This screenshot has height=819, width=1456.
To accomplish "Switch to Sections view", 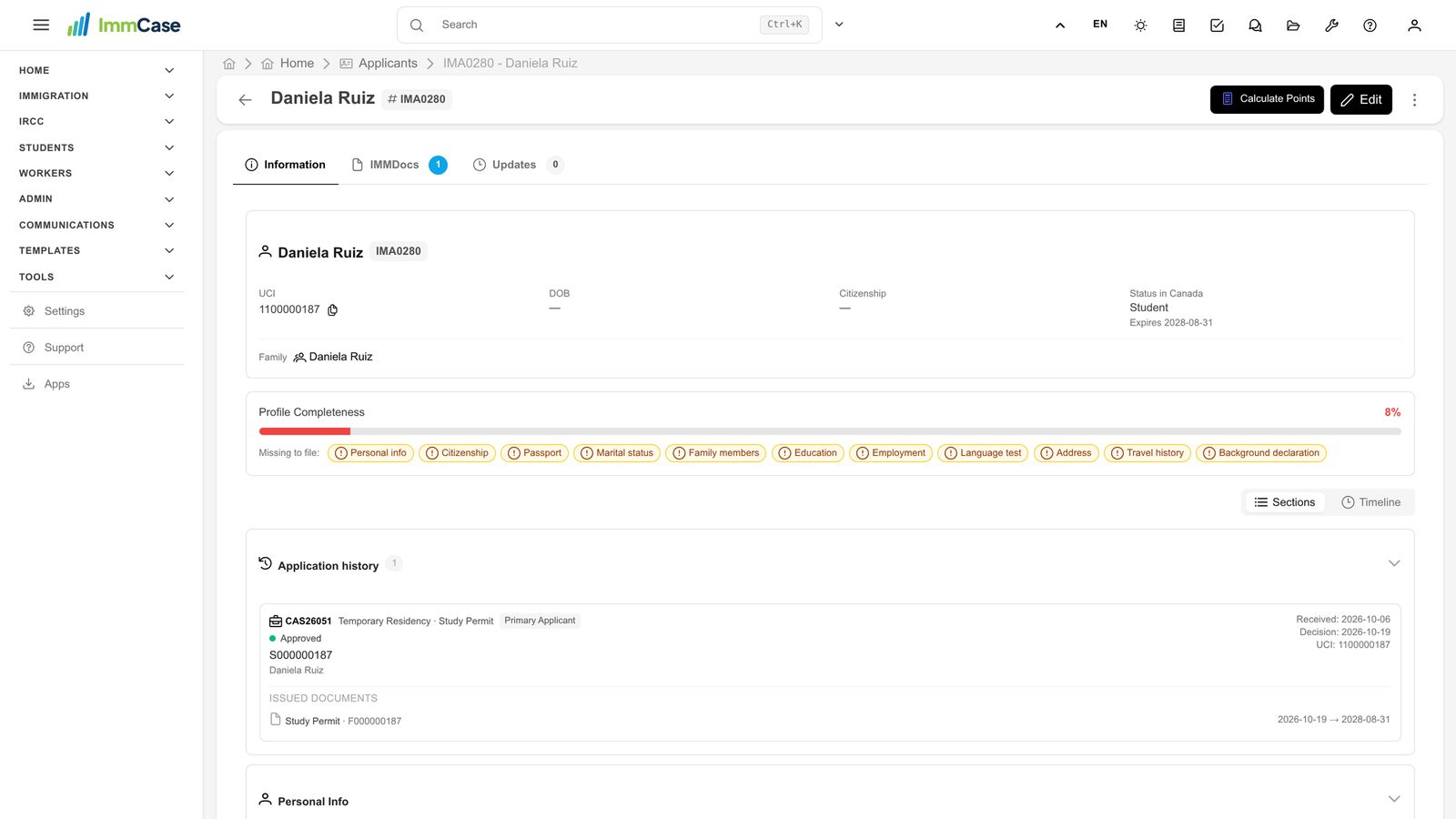I will (x=1284, y=502).
